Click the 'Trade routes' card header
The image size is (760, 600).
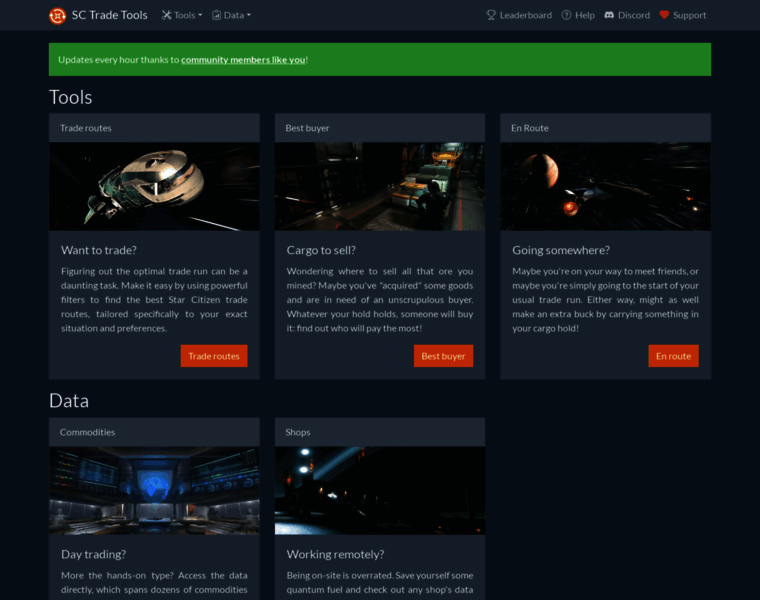click(x=154, y=128)
